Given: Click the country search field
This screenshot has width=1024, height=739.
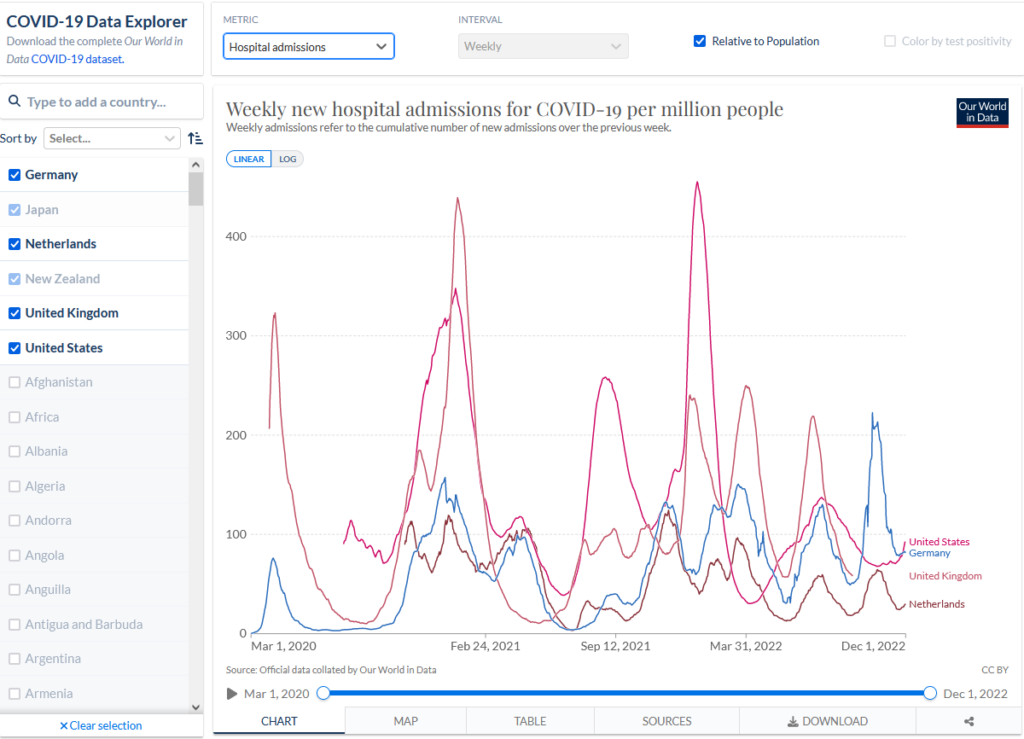Looking at the screenshot, I should (105, 102).
